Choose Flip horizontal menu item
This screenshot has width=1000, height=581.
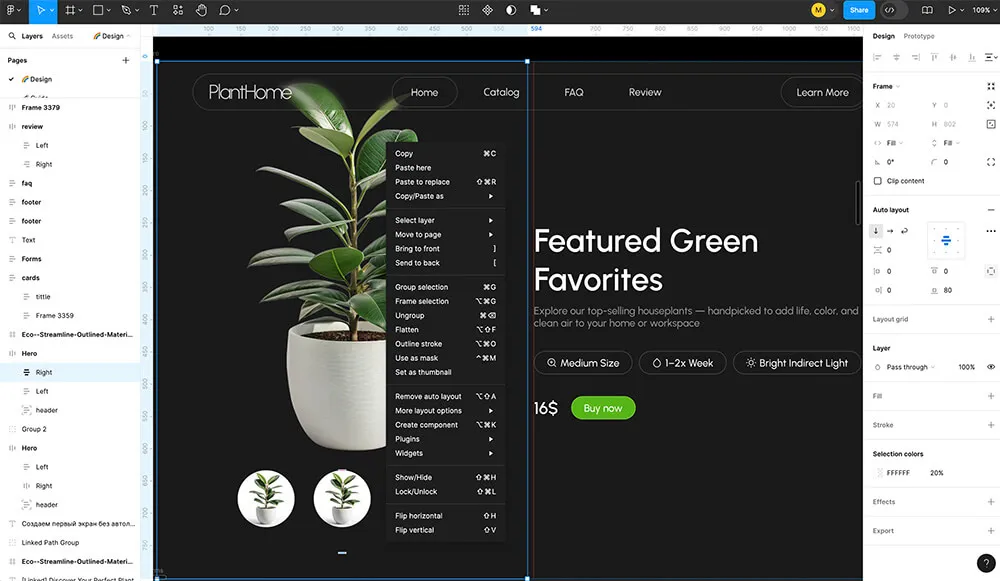445,515
